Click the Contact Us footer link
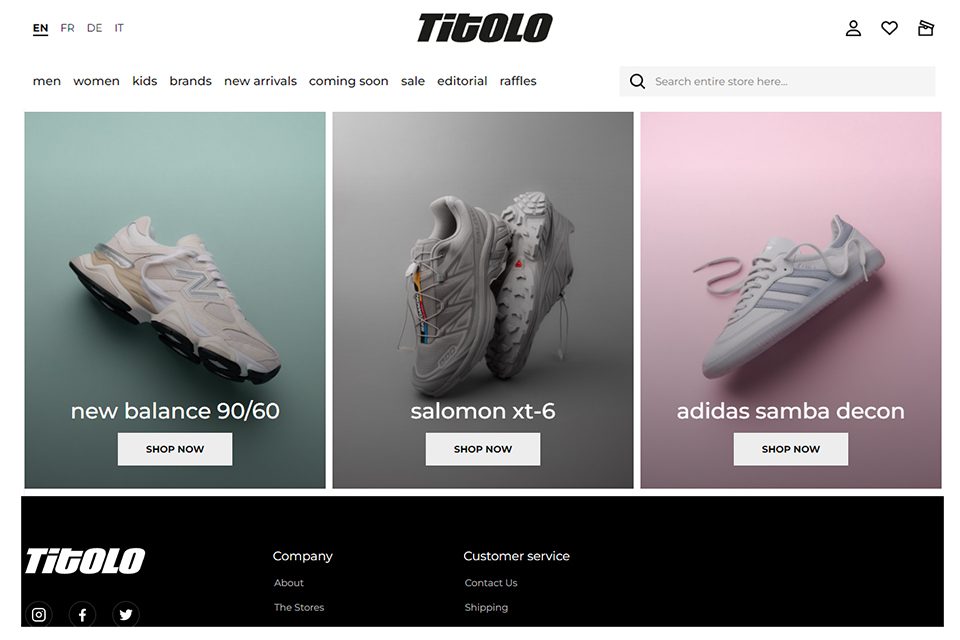960x640 pixels. (490, 583)
